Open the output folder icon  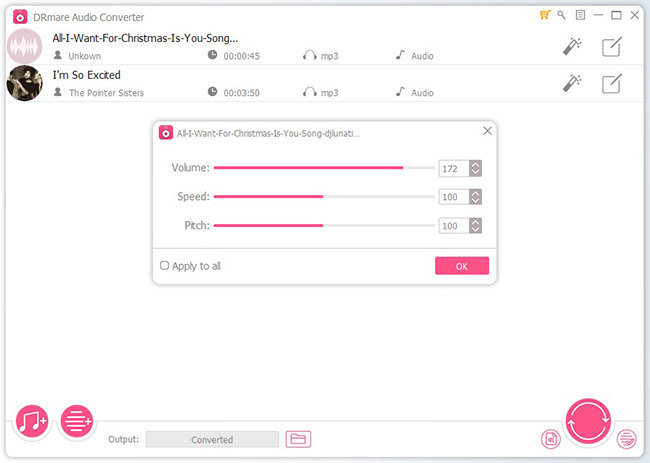(x=298, y=439)
